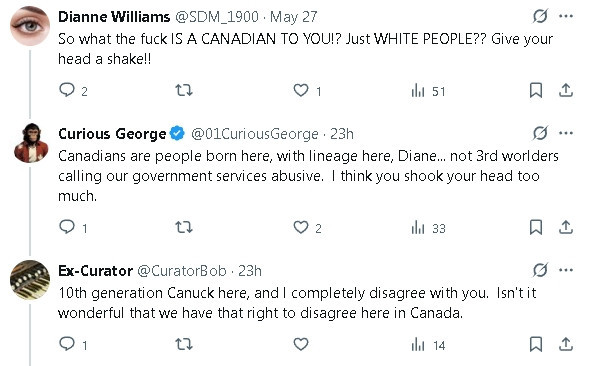Open Dianne Williams' profile name link
Viewport: 589px width, 366px height.
pos(114,17)
